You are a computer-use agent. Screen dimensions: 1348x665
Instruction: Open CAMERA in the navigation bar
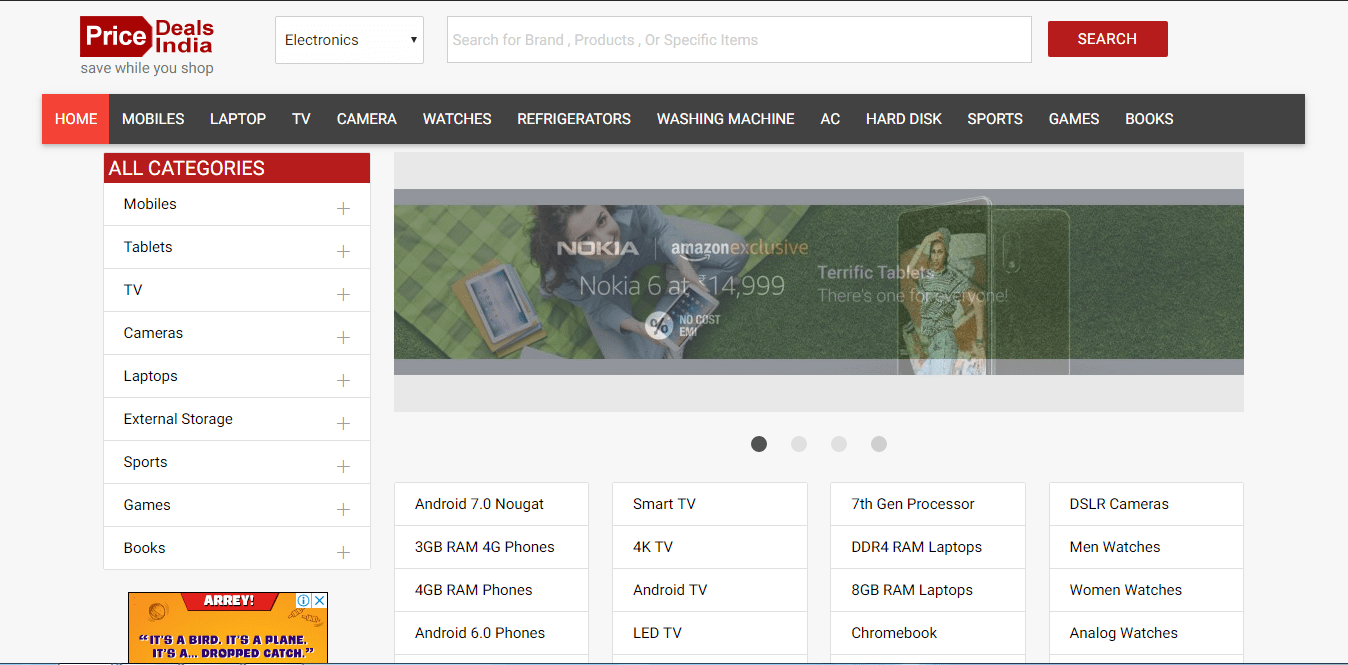(x=367, y=119)
